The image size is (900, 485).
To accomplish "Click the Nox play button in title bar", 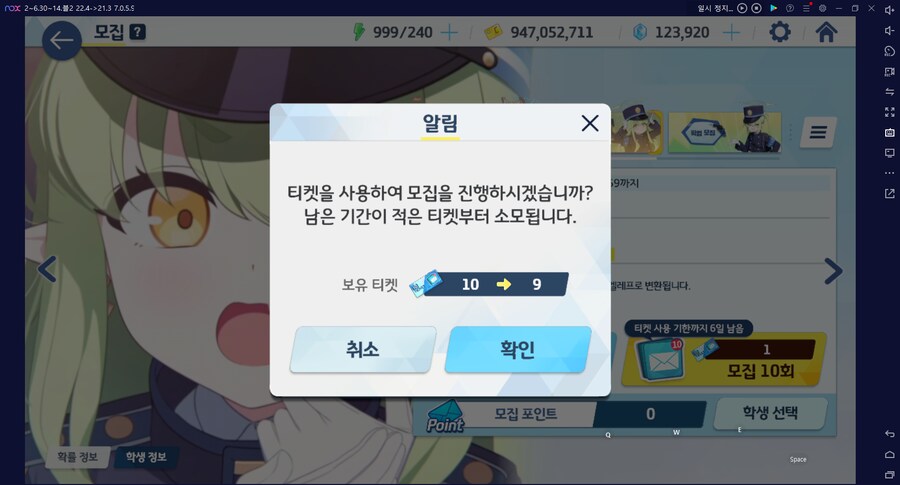I will (x=742, y=8).
